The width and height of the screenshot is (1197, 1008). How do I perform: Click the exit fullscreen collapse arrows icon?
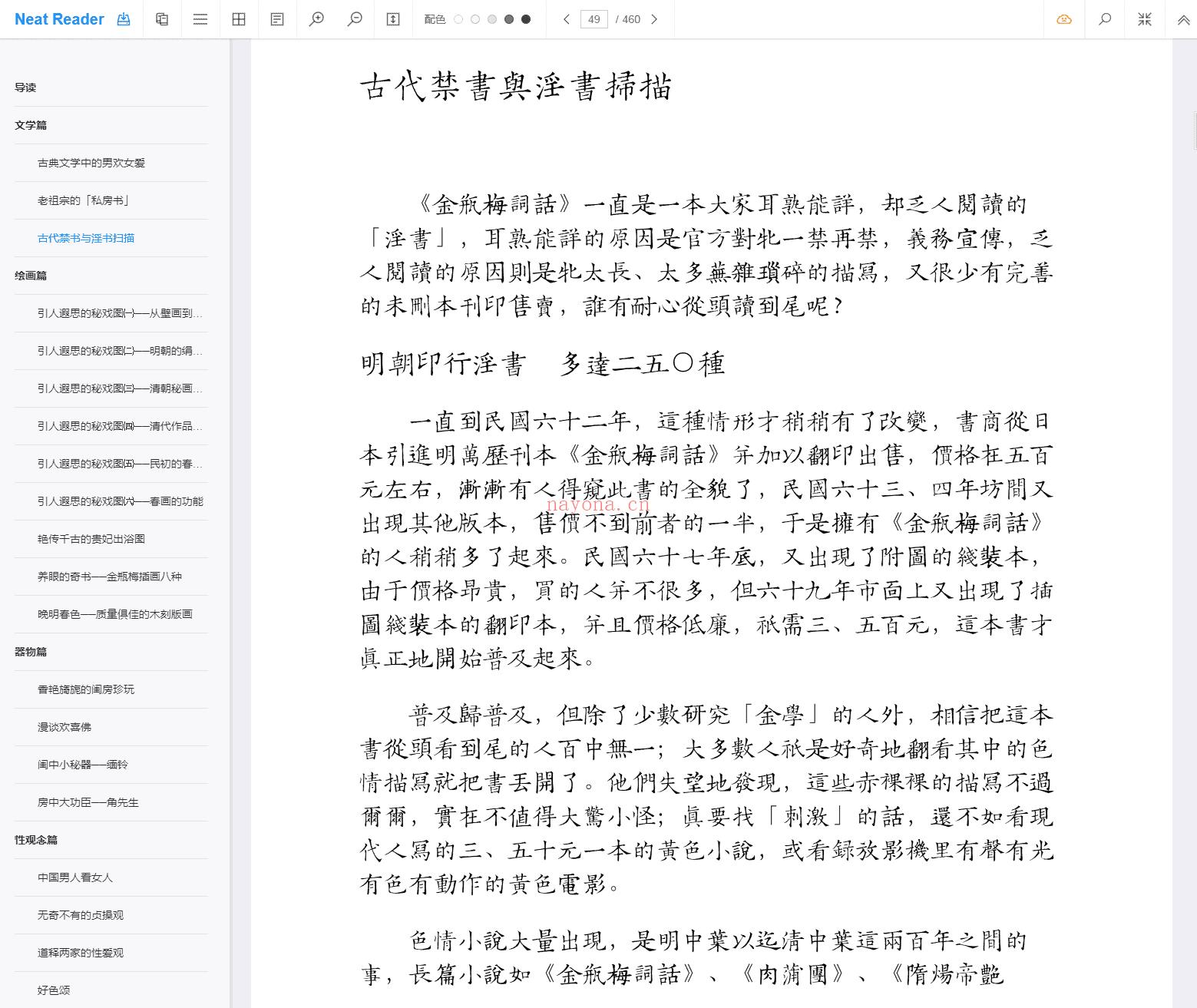click(x=1145, y=19)
